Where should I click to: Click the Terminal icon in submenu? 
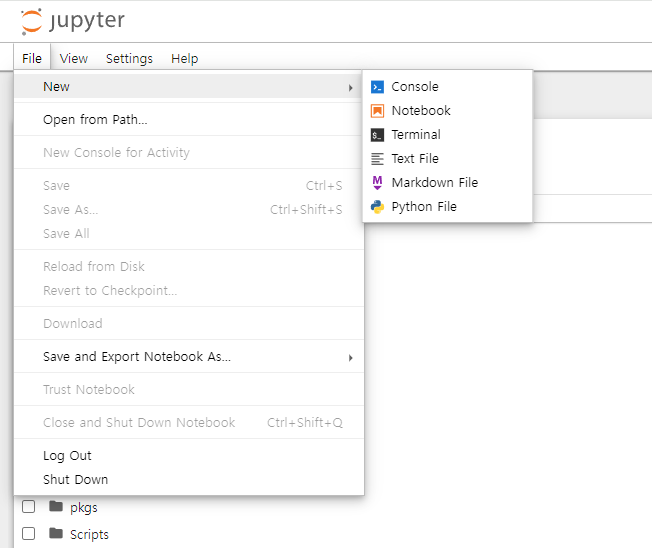(377, 135)
